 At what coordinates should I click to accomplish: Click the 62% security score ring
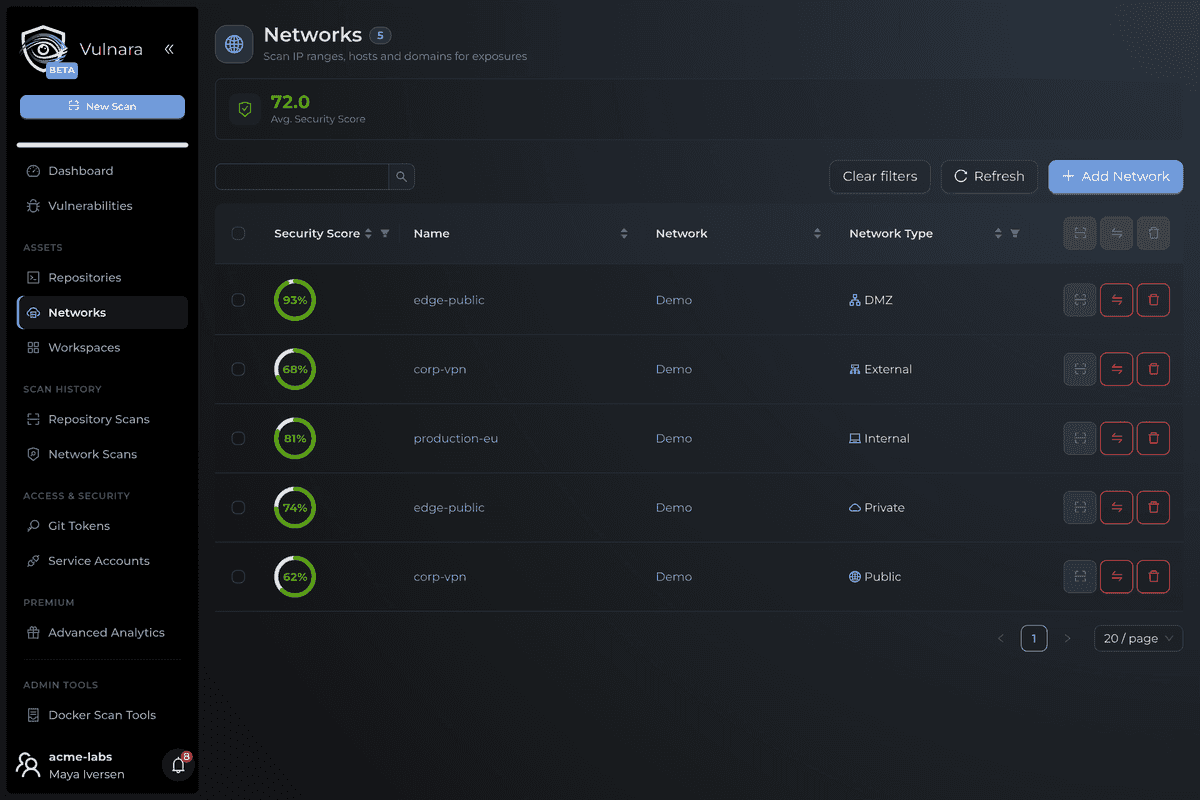[x=295, y=576]
